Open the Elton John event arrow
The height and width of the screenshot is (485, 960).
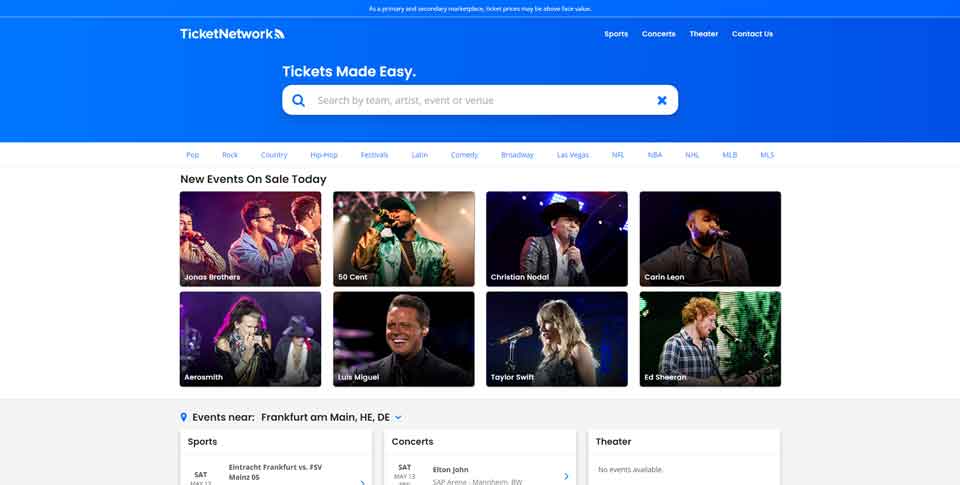tap(566, 476)
